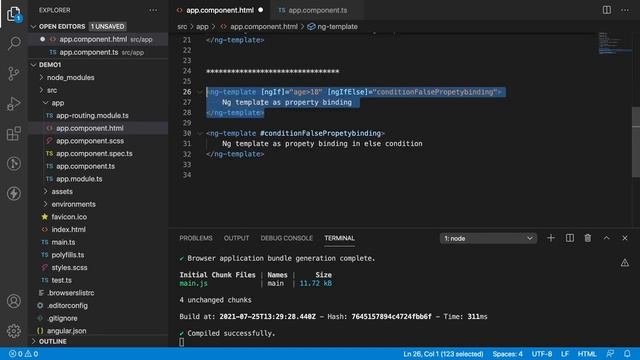Switch to the OUTPUT panel tab

click(x=236, y=238)
